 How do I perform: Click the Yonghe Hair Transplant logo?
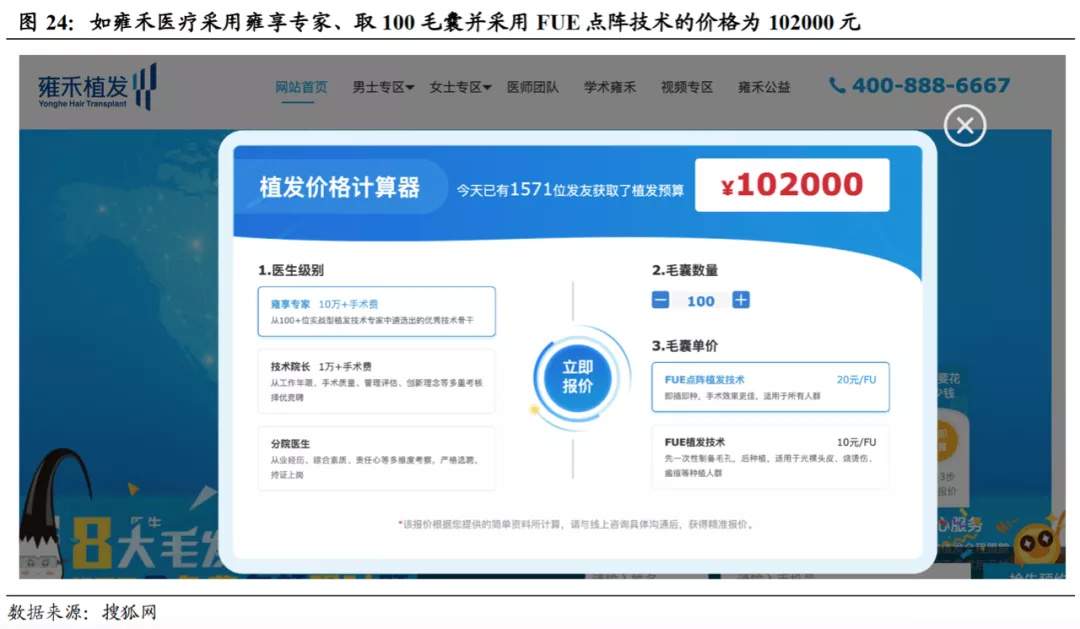[x=97, y=87]
